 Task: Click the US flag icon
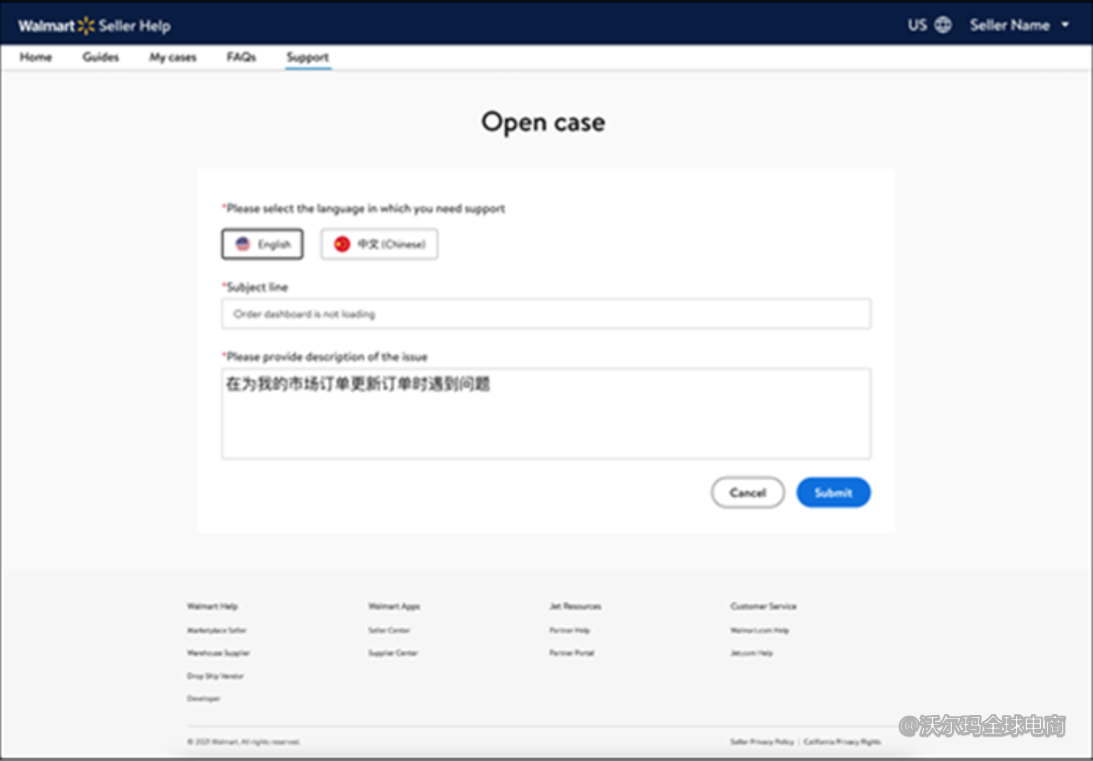[x=242, y=244]
